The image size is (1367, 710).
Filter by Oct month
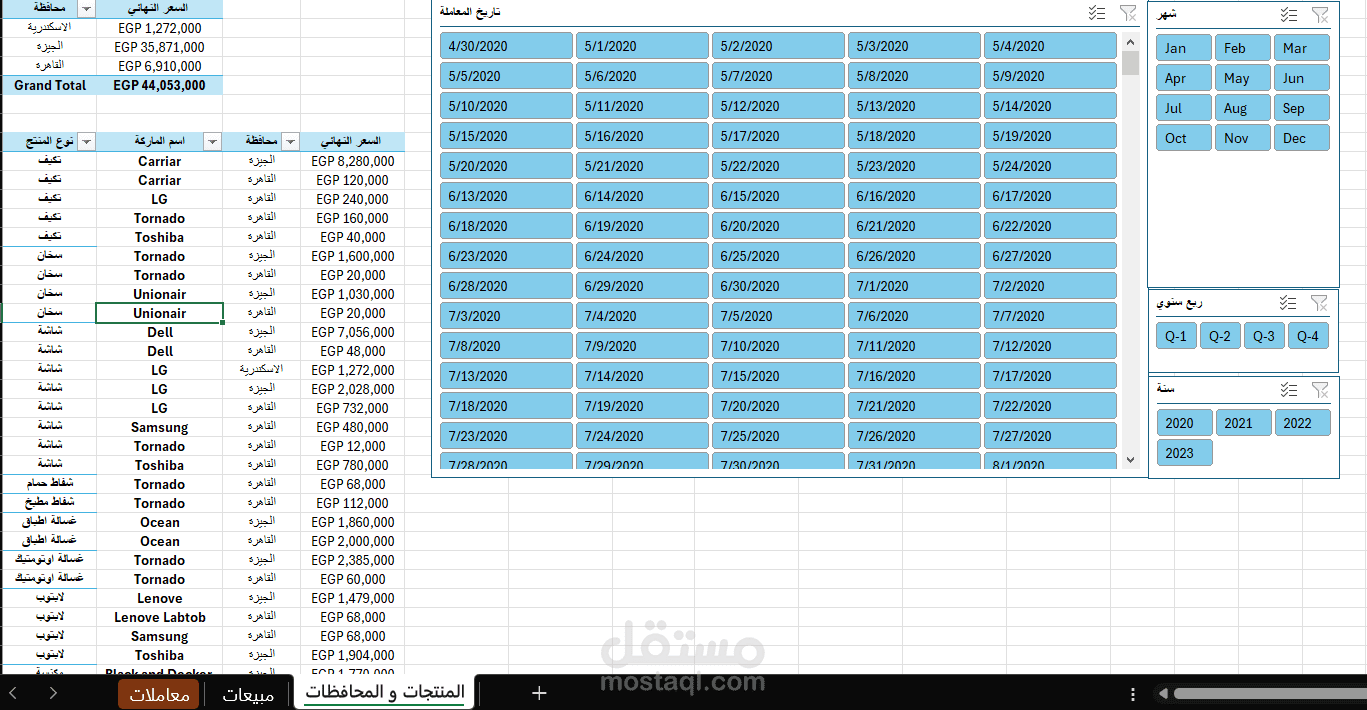pyautogui.click(x=1184, y=138)
